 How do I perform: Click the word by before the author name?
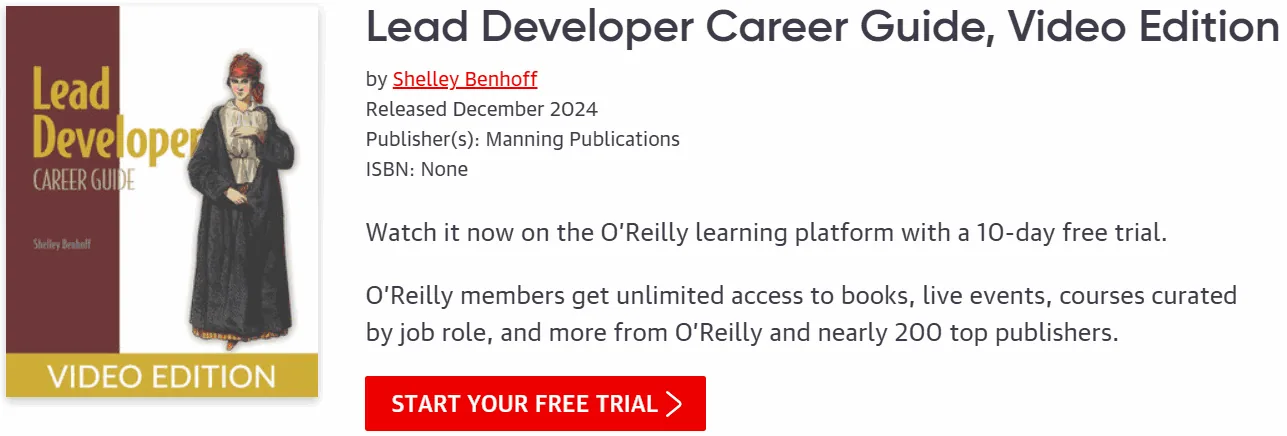click(377, 79)
